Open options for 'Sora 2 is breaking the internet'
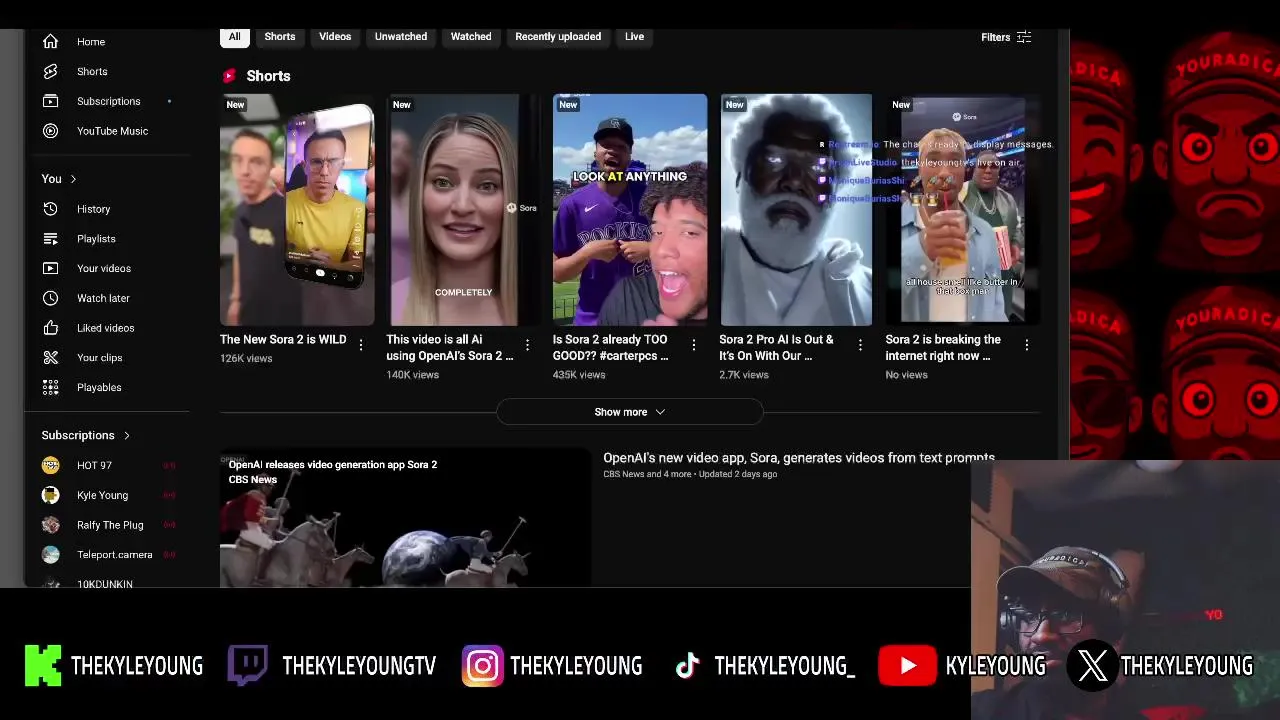This screenshot has width=1280, height=720. click(1026, 344)
